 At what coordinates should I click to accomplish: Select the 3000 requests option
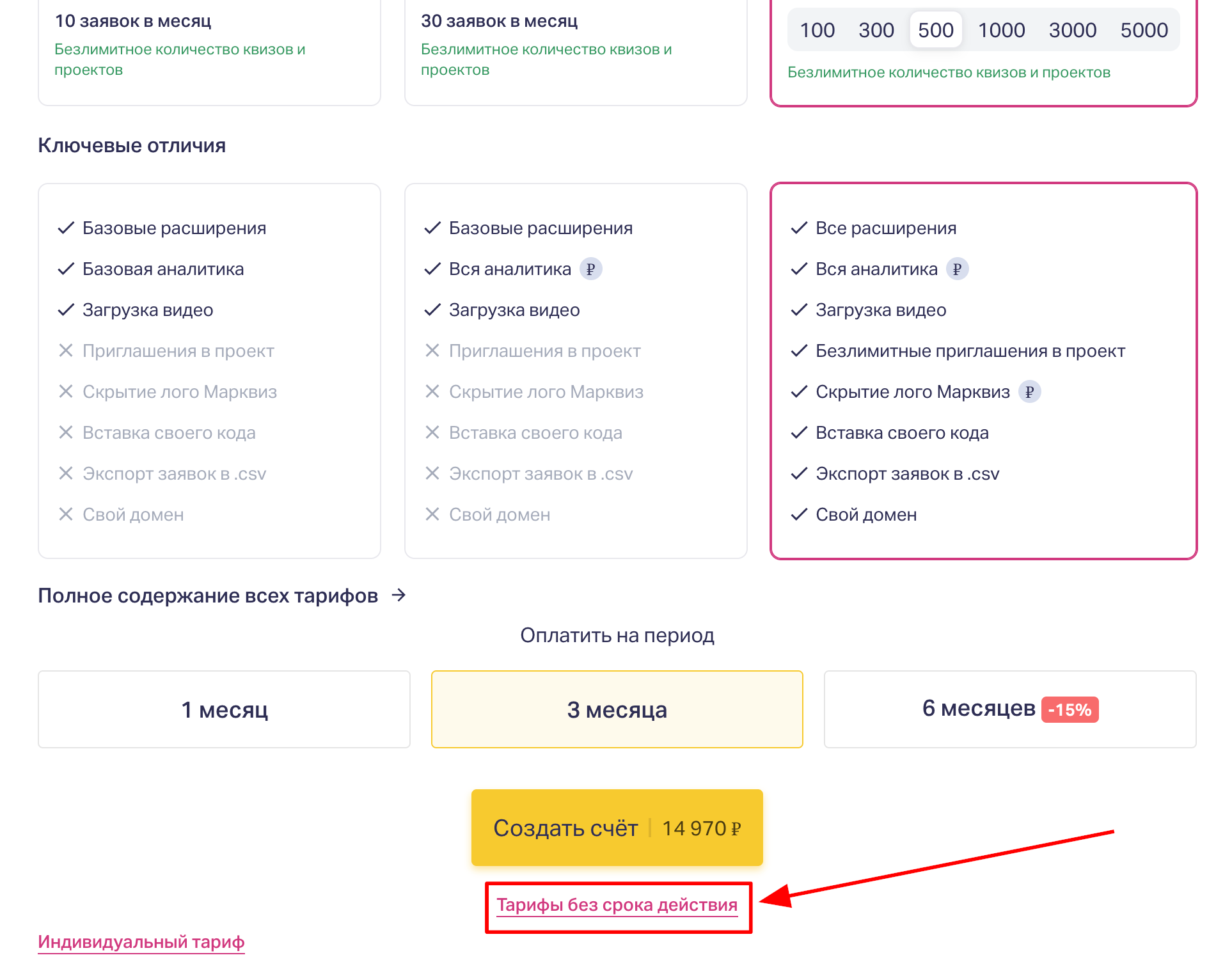click(x=1072, y=30)
